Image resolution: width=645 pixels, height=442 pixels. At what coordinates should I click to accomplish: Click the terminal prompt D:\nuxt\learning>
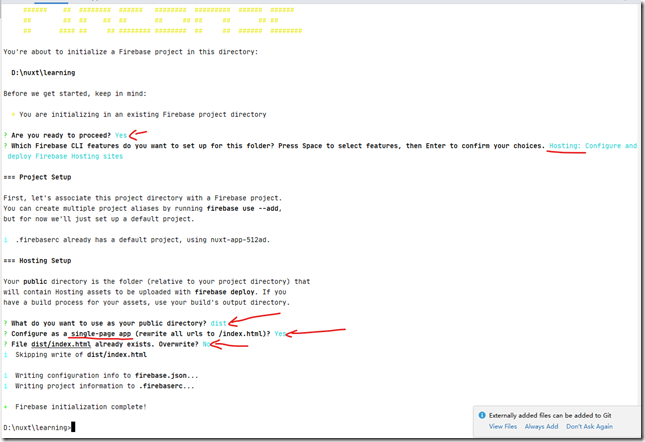pos(37,428)
